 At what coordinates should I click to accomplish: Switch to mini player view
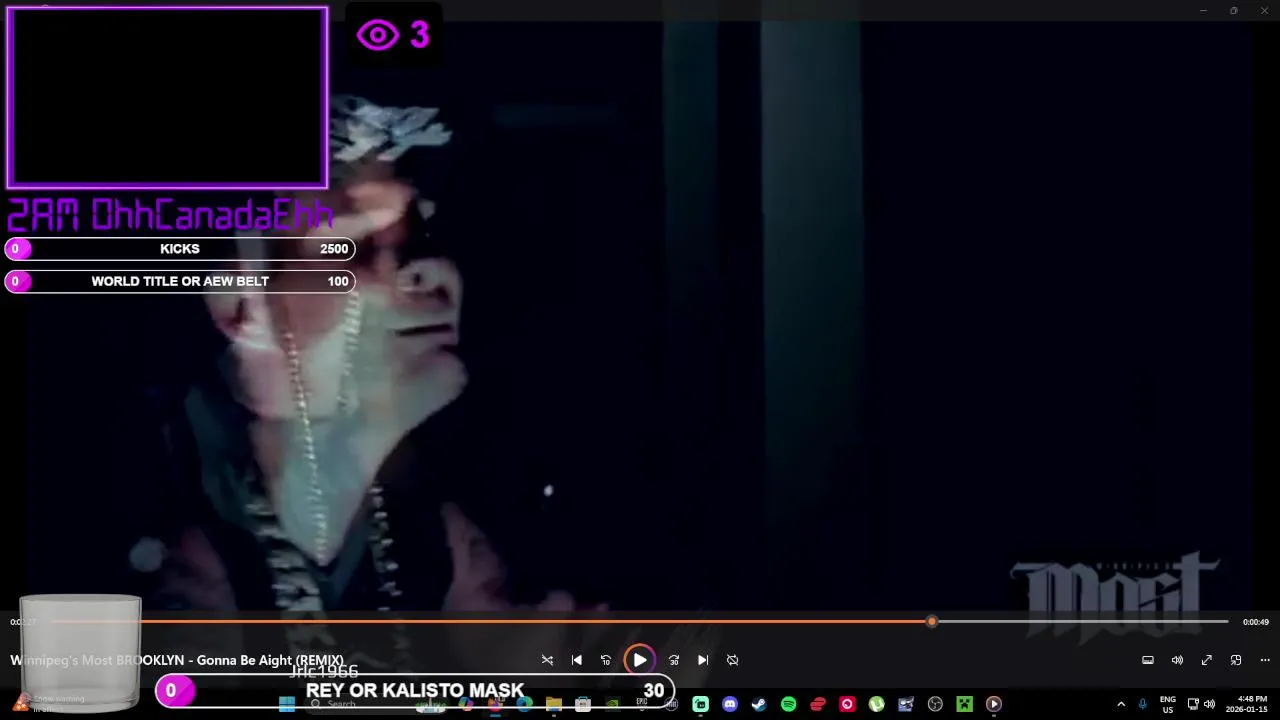pos(1236,660)
